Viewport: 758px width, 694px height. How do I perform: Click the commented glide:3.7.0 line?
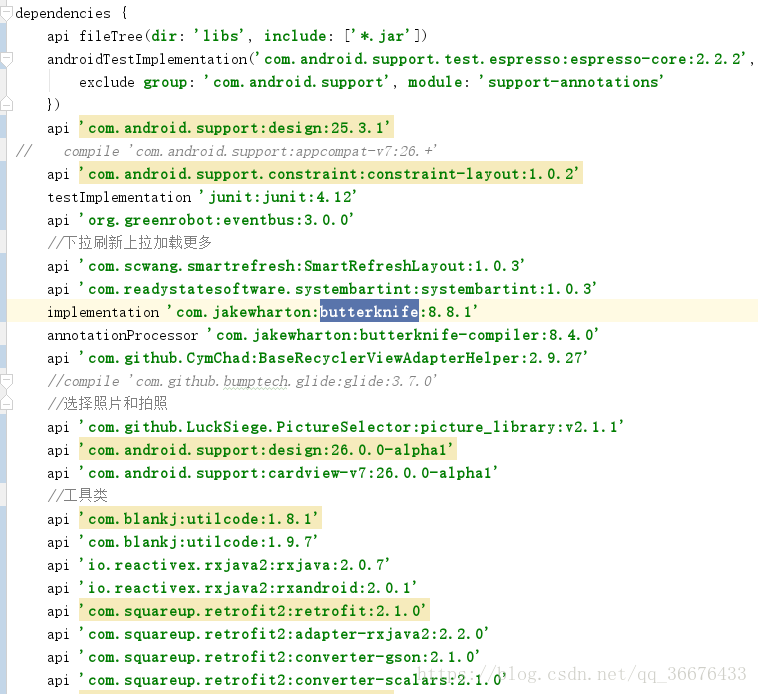tap(242, 381)
